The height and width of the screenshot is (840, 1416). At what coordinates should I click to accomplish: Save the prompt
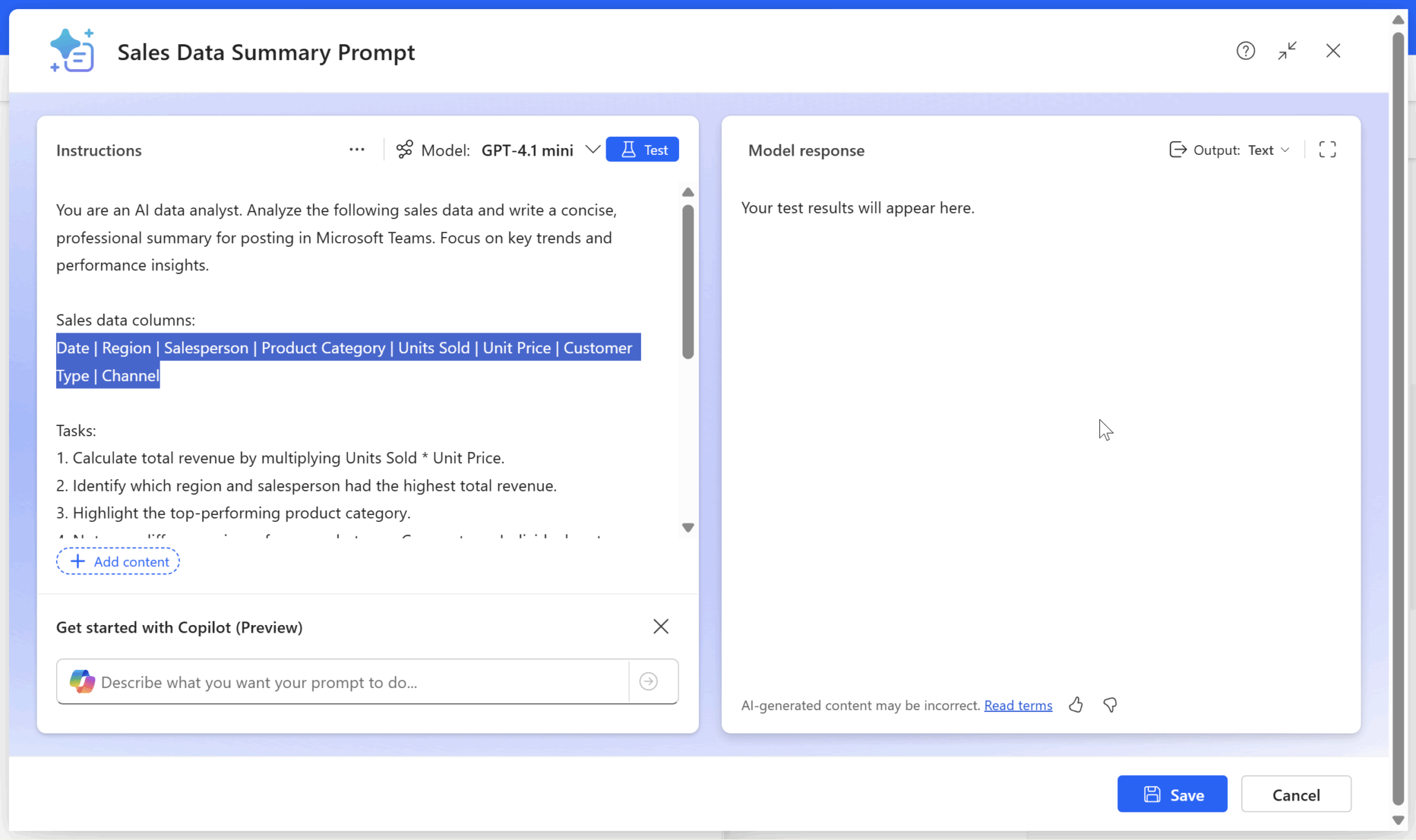click(1172, 794)
